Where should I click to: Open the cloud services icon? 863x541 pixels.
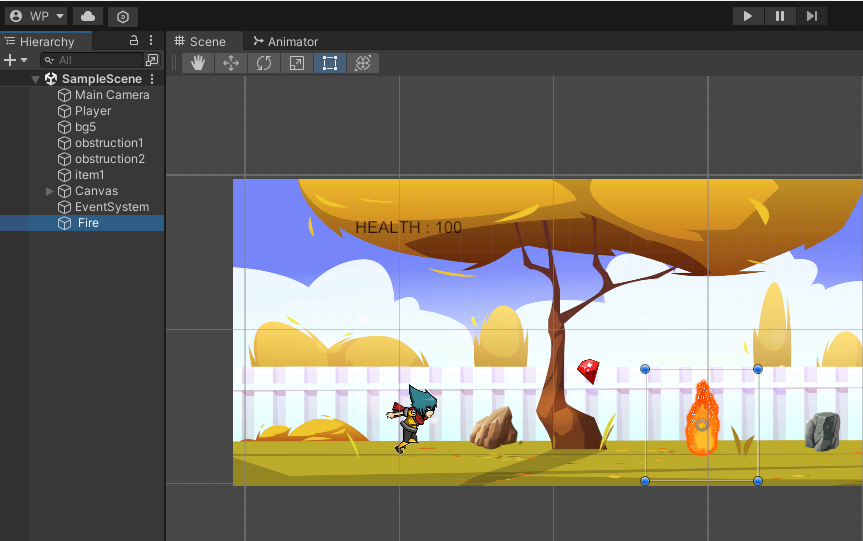pos(88,16)
